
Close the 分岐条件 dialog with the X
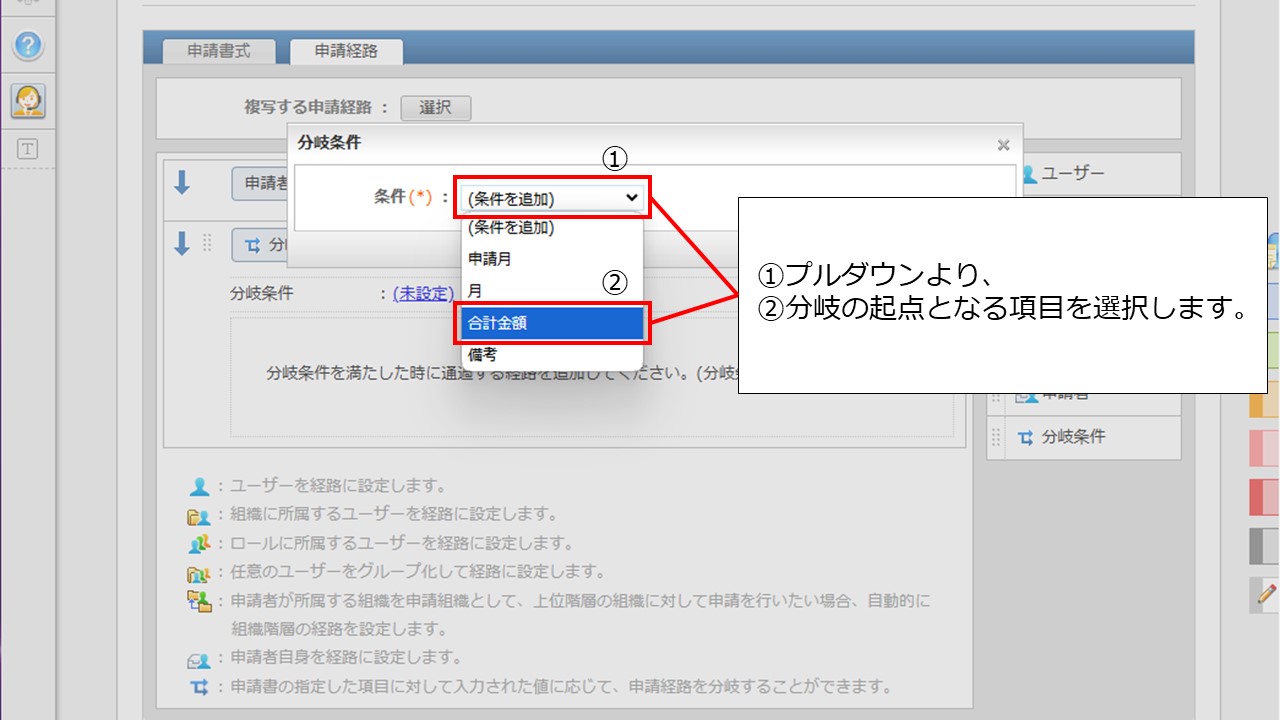coord(1003,145)
